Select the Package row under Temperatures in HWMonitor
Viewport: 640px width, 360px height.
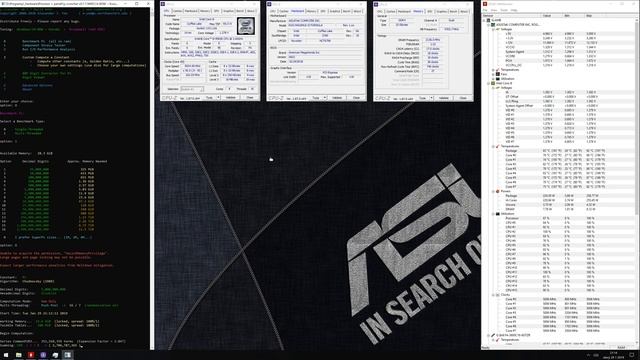[558, 151]
